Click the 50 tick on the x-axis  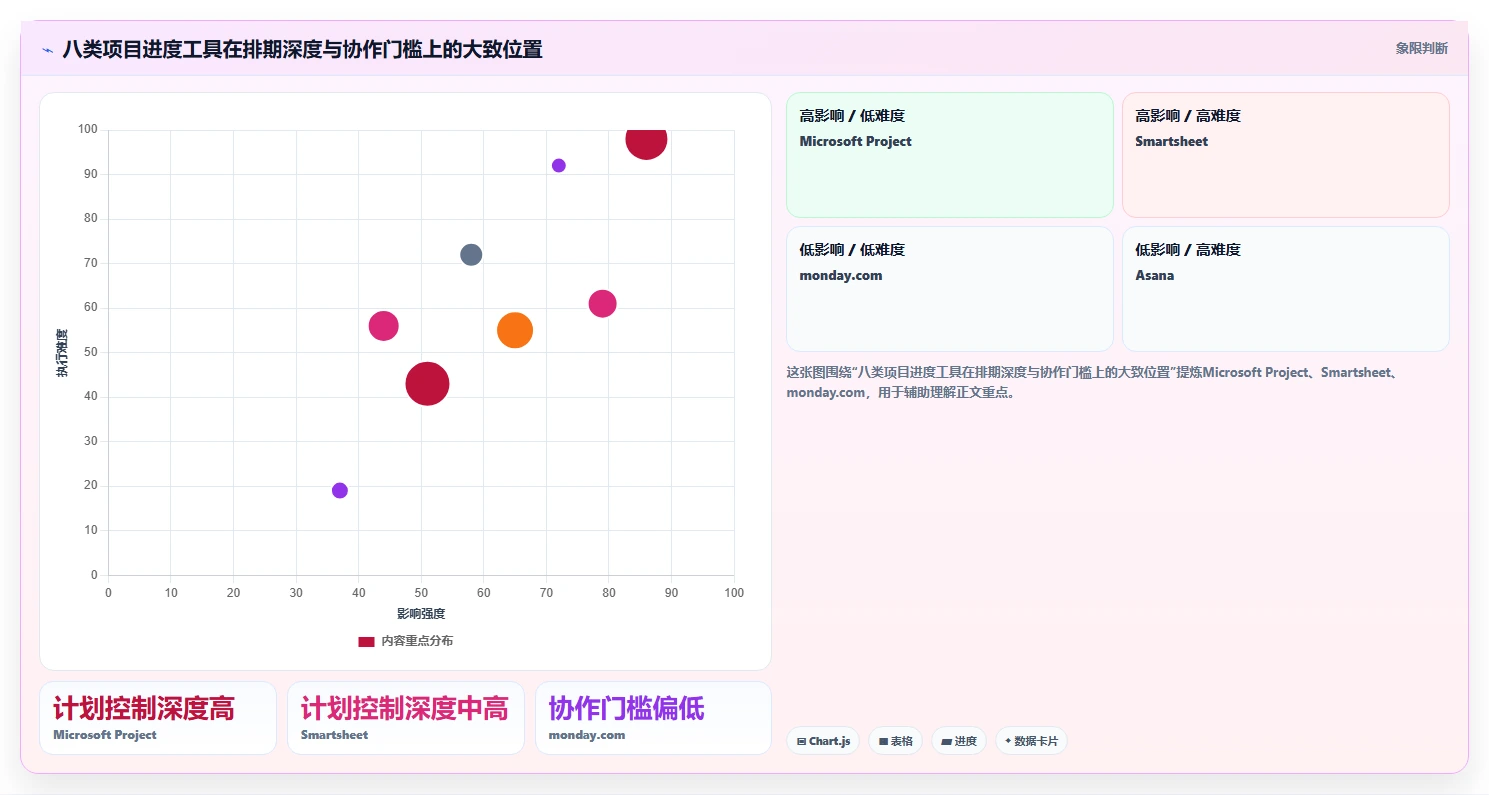(421, 593)
